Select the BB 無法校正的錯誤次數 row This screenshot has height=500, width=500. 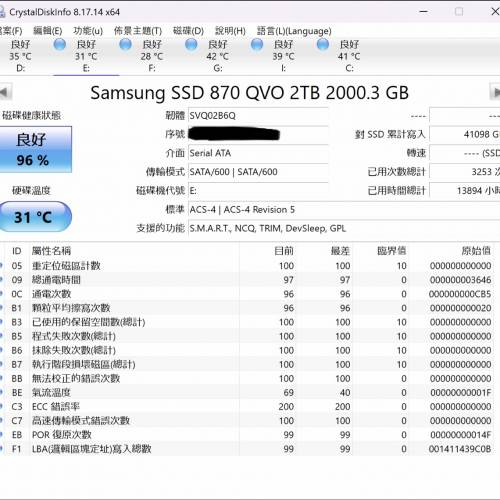247,378
